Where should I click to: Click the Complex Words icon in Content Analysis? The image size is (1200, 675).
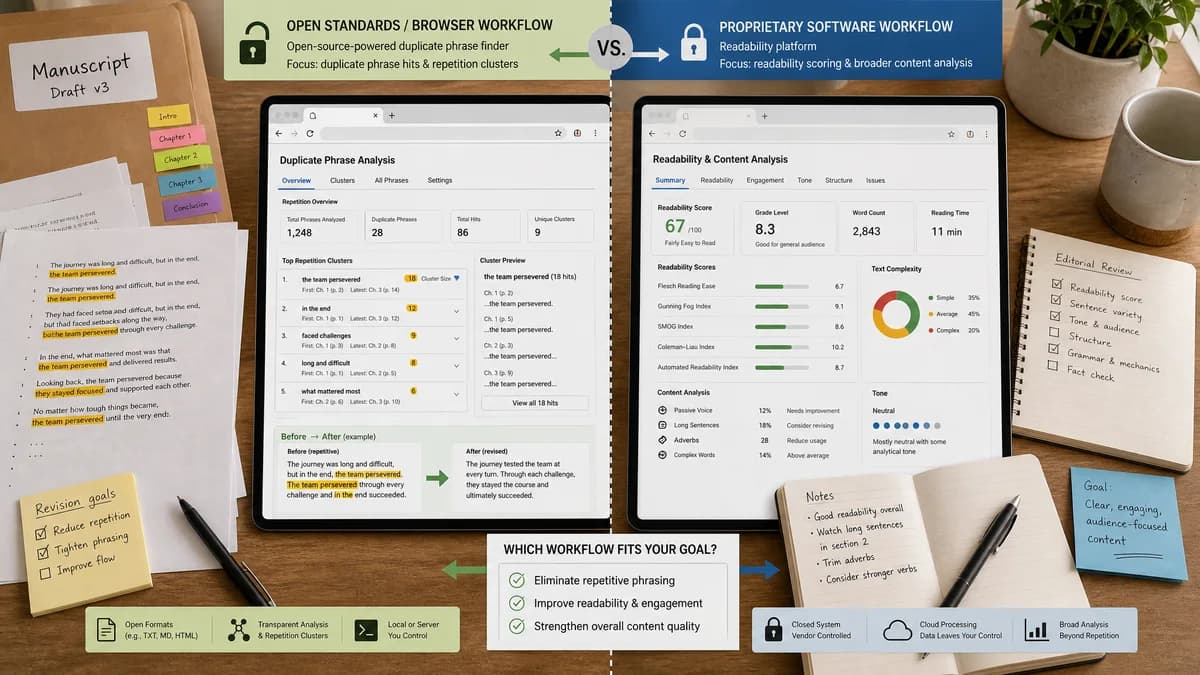(x=663, y=455)
